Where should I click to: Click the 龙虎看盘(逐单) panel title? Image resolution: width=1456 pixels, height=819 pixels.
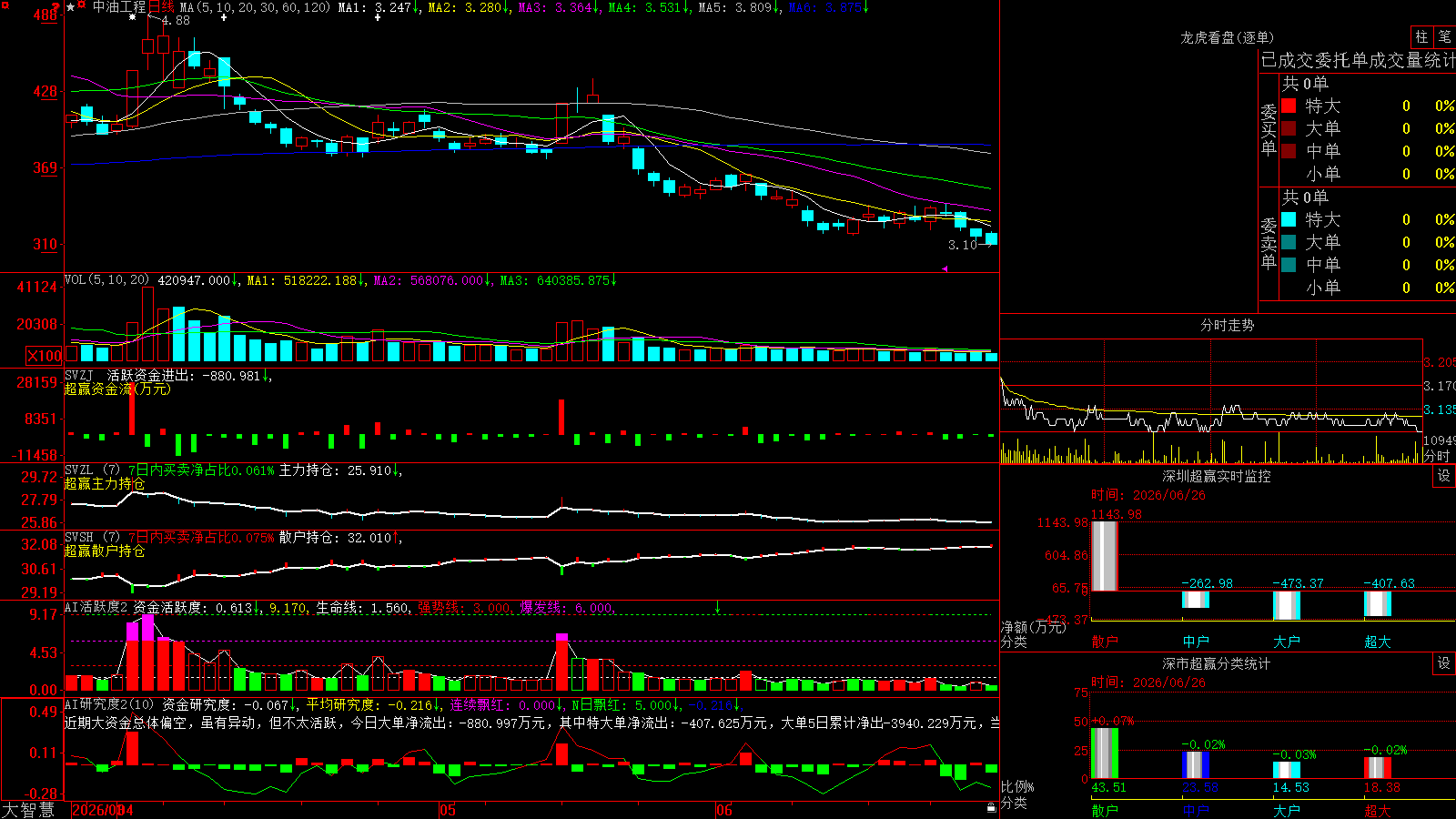pyautogui.click(x=1228, y=37)
